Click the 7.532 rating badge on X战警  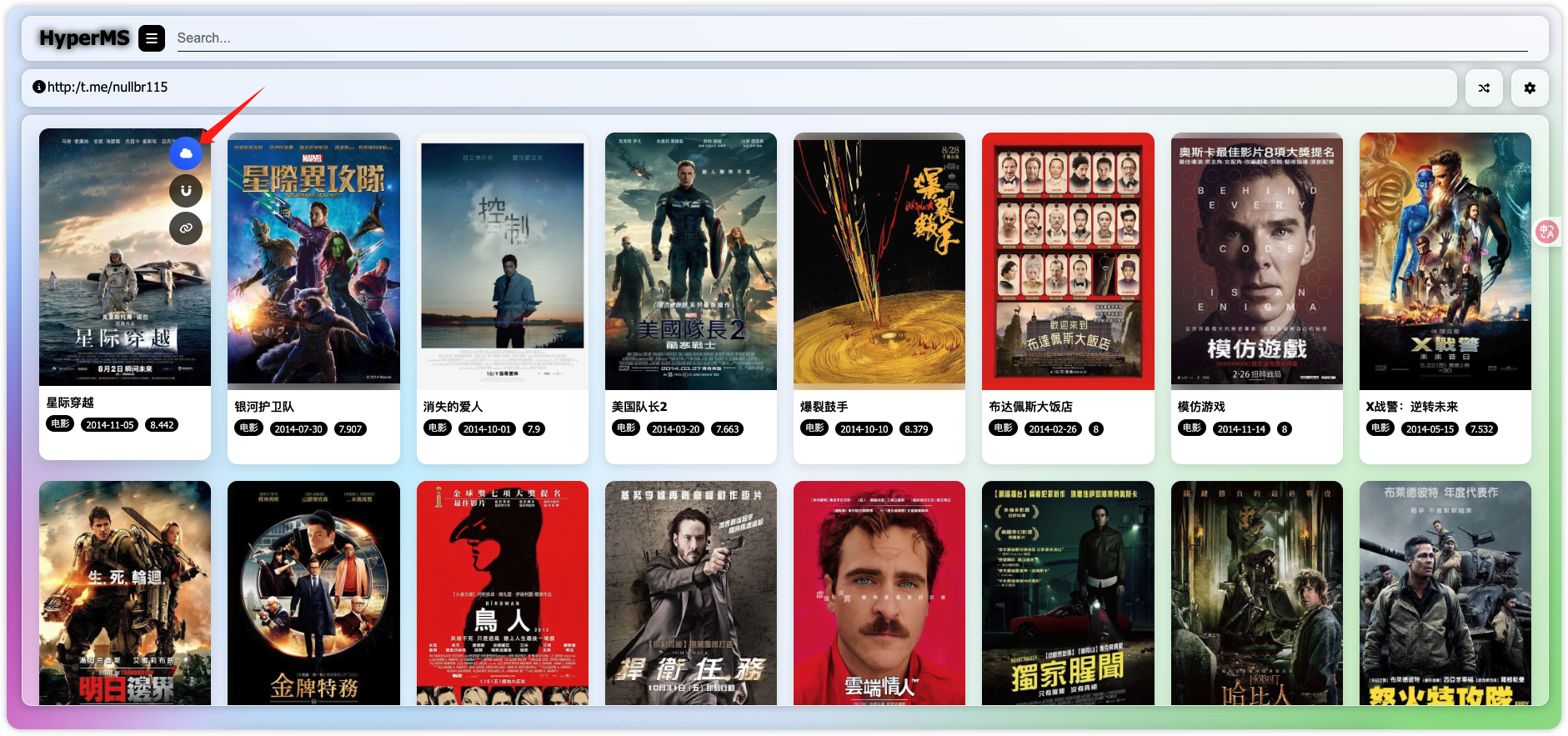pos(1481,429)
